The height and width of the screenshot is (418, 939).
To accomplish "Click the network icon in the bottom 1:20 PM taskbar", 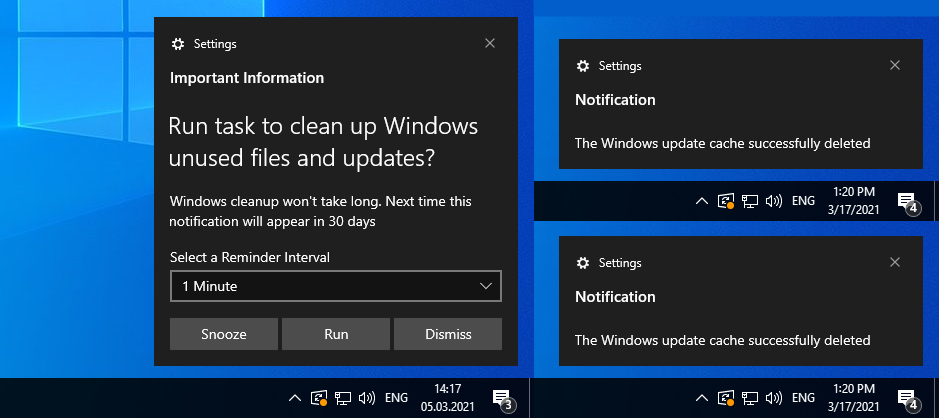I will tap(750, 398).
